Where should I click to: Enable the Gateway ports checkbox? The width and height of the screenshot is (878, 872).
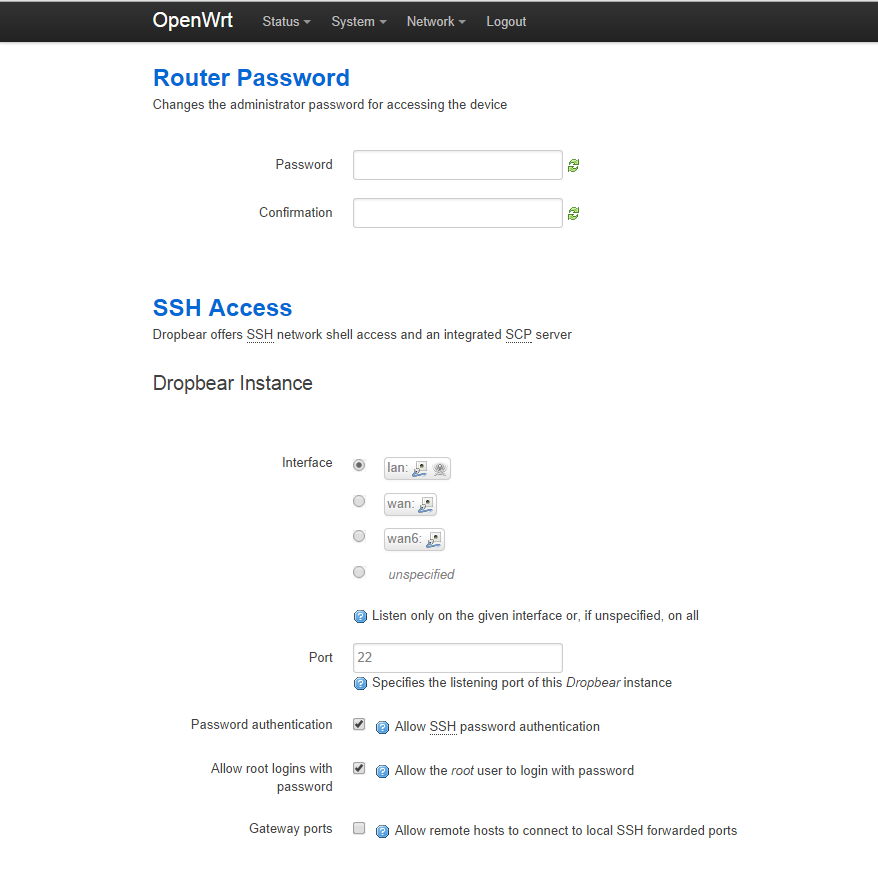click(359, 829)
